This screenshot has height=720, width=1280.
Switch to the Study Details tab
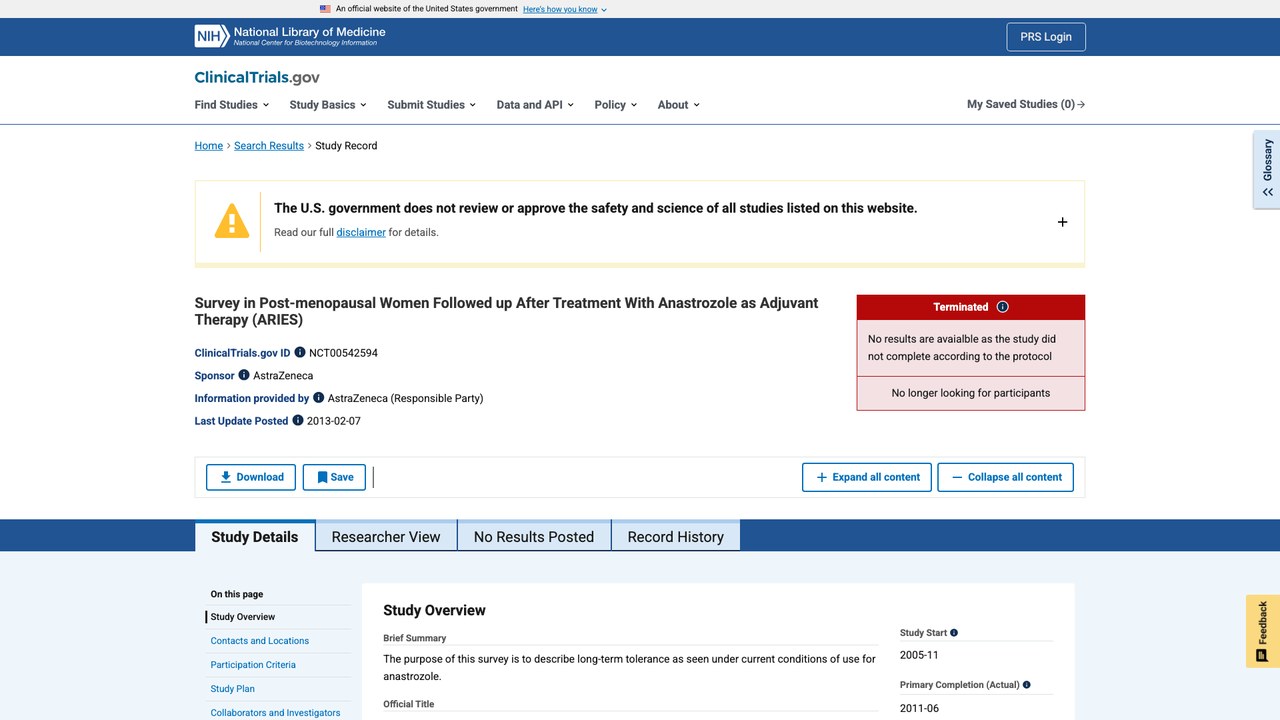click(x=255, y=536)
